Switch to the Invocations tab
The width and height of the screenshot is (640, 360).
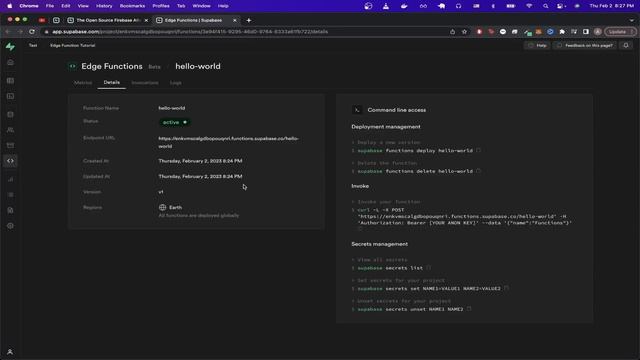(145, 82)
